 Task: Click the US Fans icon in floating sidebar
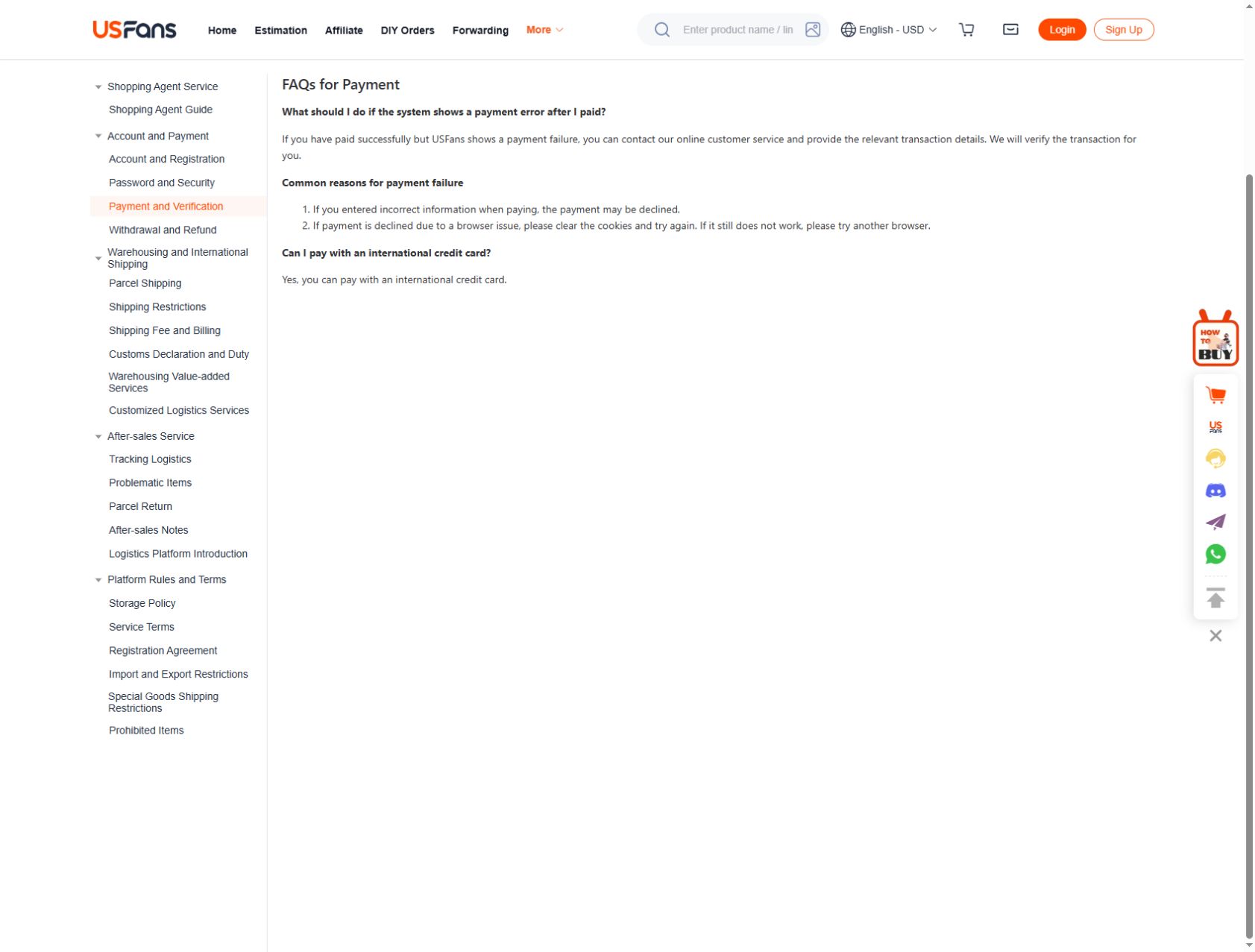(1215, 426)
